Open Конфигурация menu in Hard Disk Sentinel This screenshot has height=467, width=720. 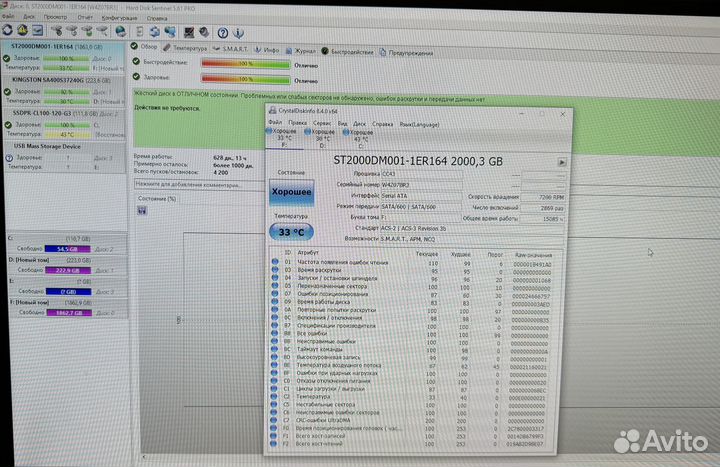tap(119, 18)
